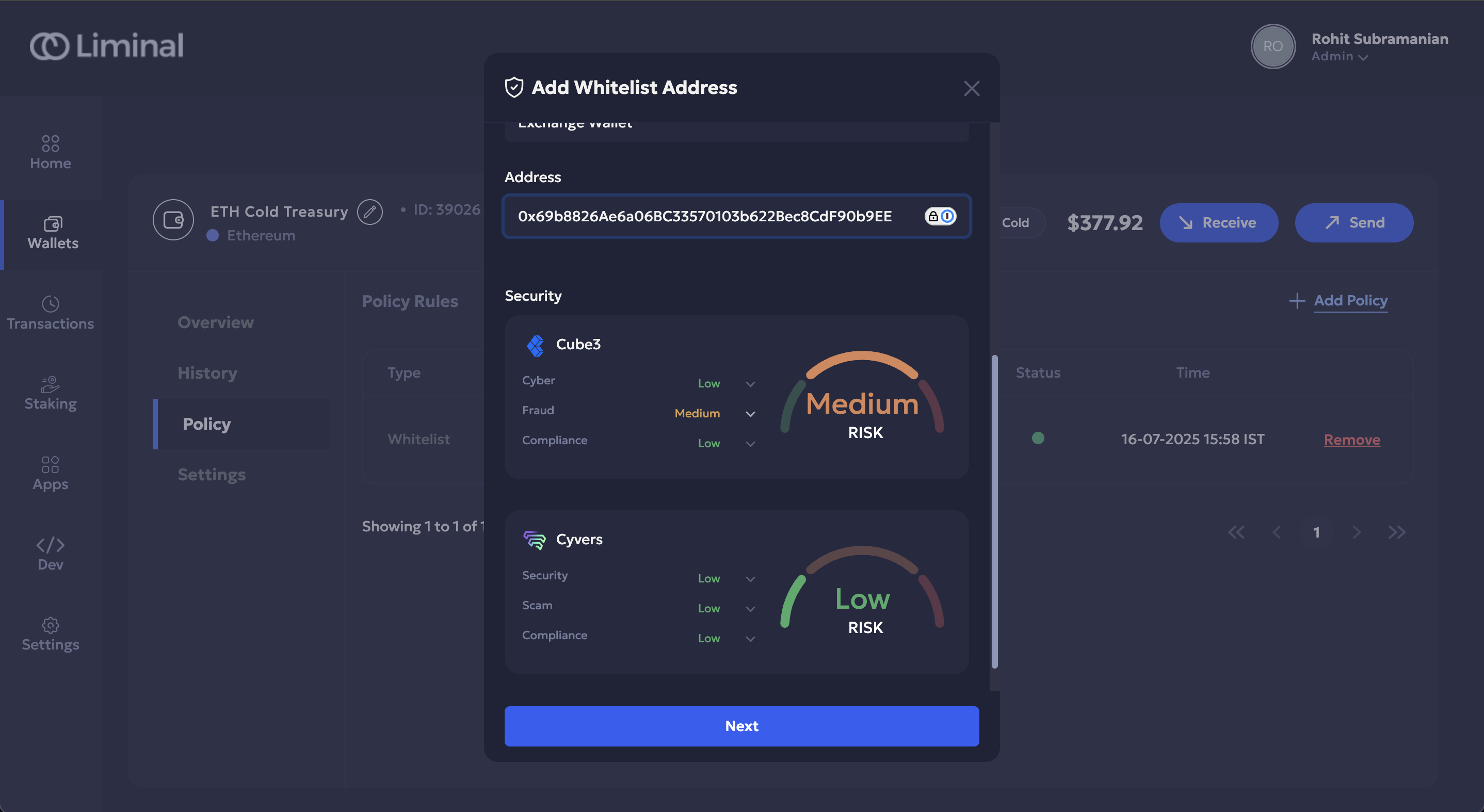1484x812 pixels.
Task: Click the Type column header
Action: coord(404,372)
